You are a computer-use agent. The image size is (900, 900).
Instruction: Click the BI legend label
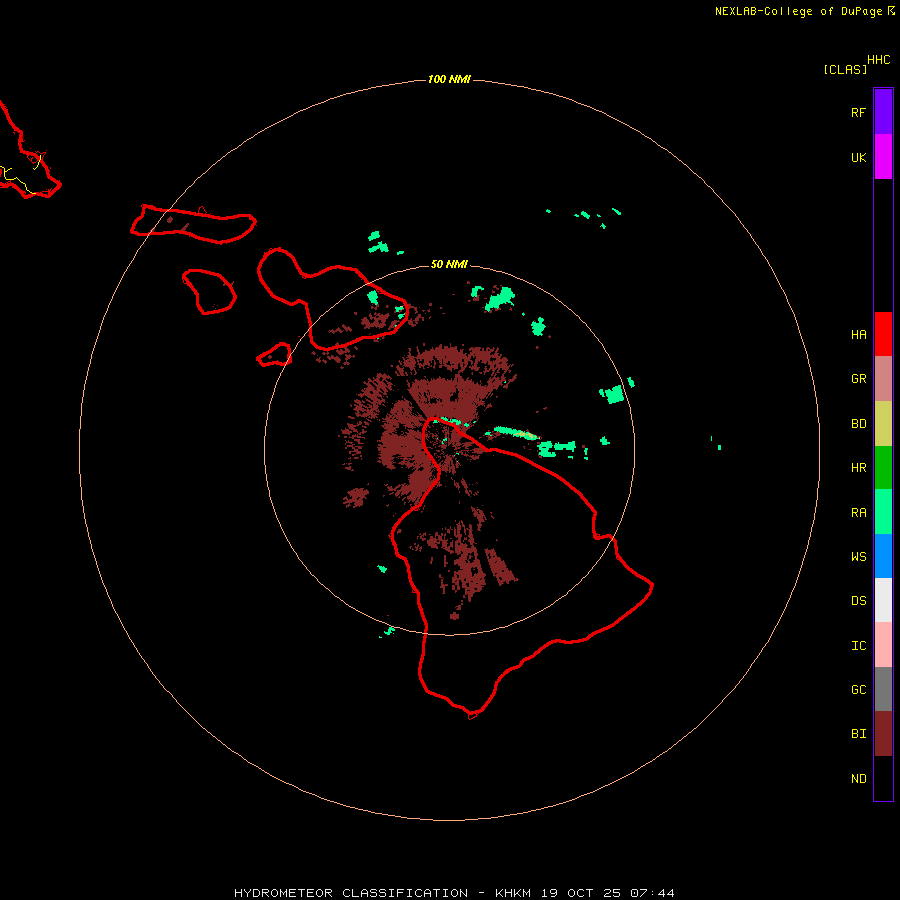click(858, 734)
